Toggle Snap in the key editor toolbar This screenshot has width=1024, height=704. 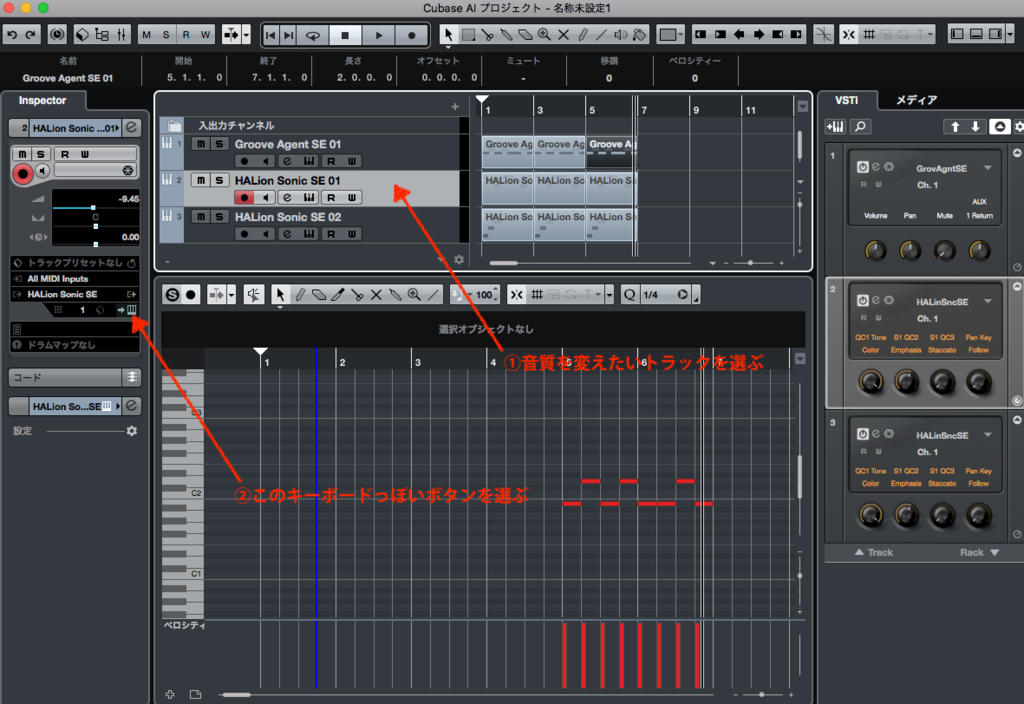[517, 295]
